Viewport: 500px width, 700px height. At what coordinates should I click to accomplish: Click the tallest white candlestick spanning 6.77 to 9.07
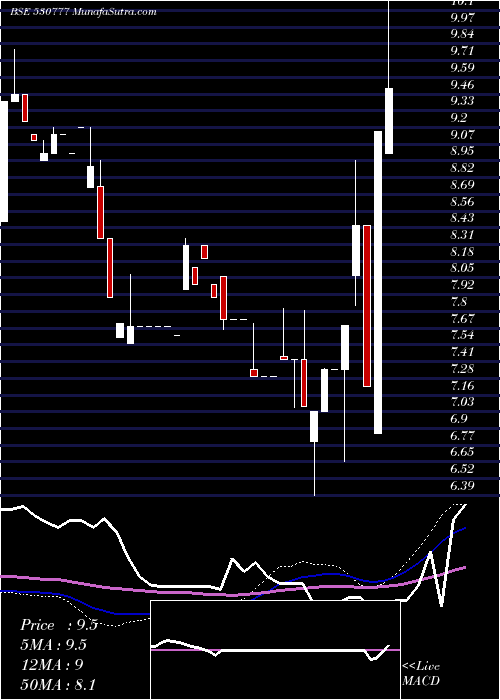[378, 282]
